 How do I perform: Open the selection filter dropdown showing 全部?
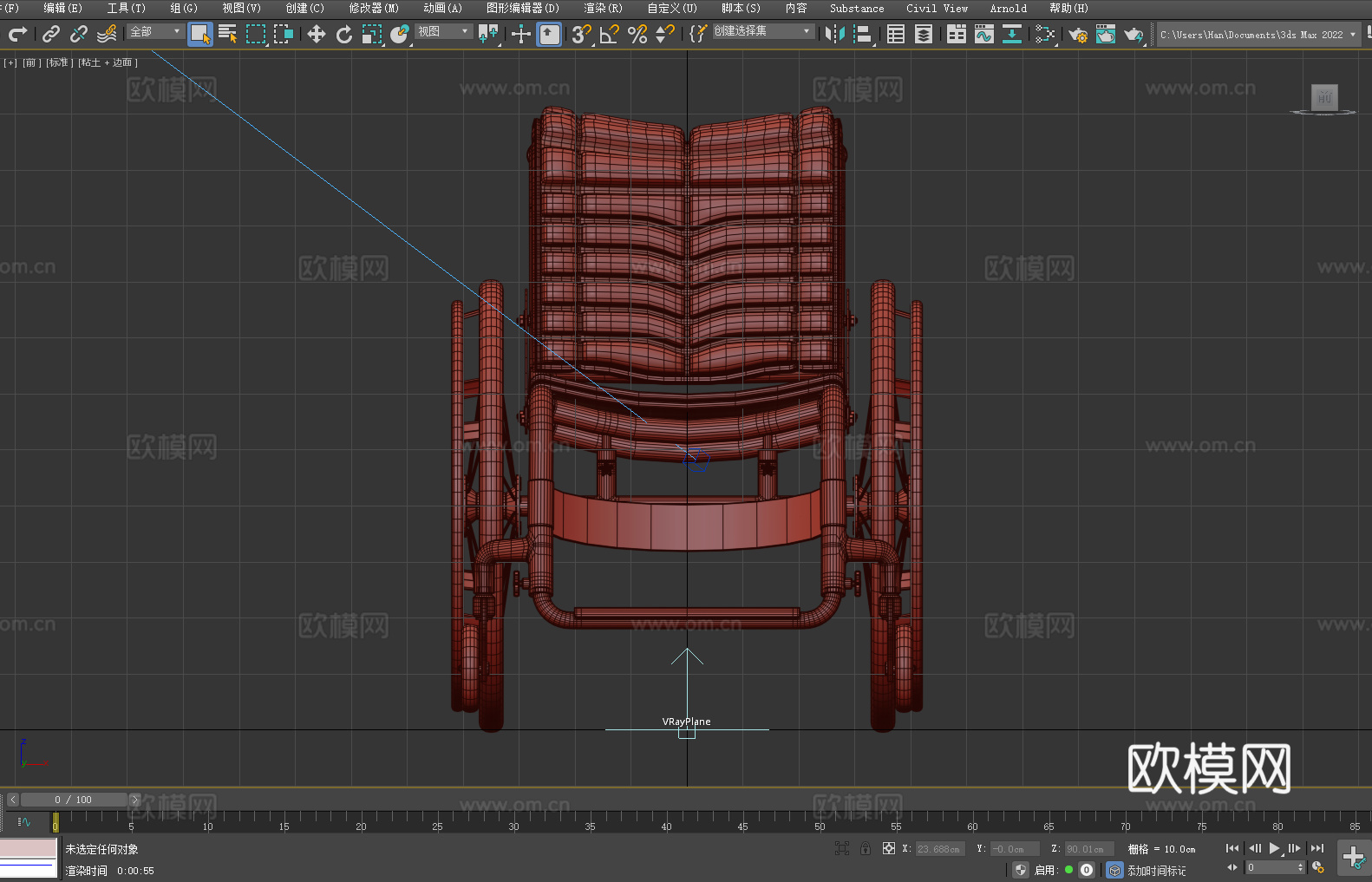pyautogui.click(x=155, y=31)
